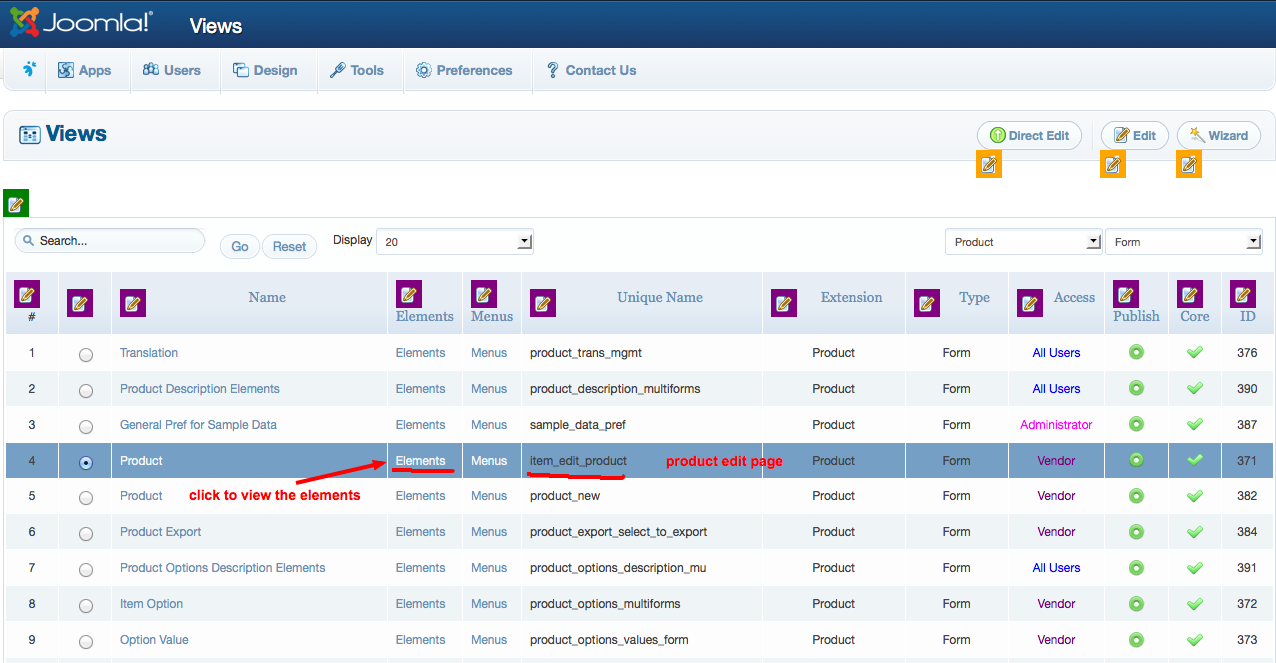Select radio button for Translation row
Screen dimensions: 1276x663
coord(86,354)
